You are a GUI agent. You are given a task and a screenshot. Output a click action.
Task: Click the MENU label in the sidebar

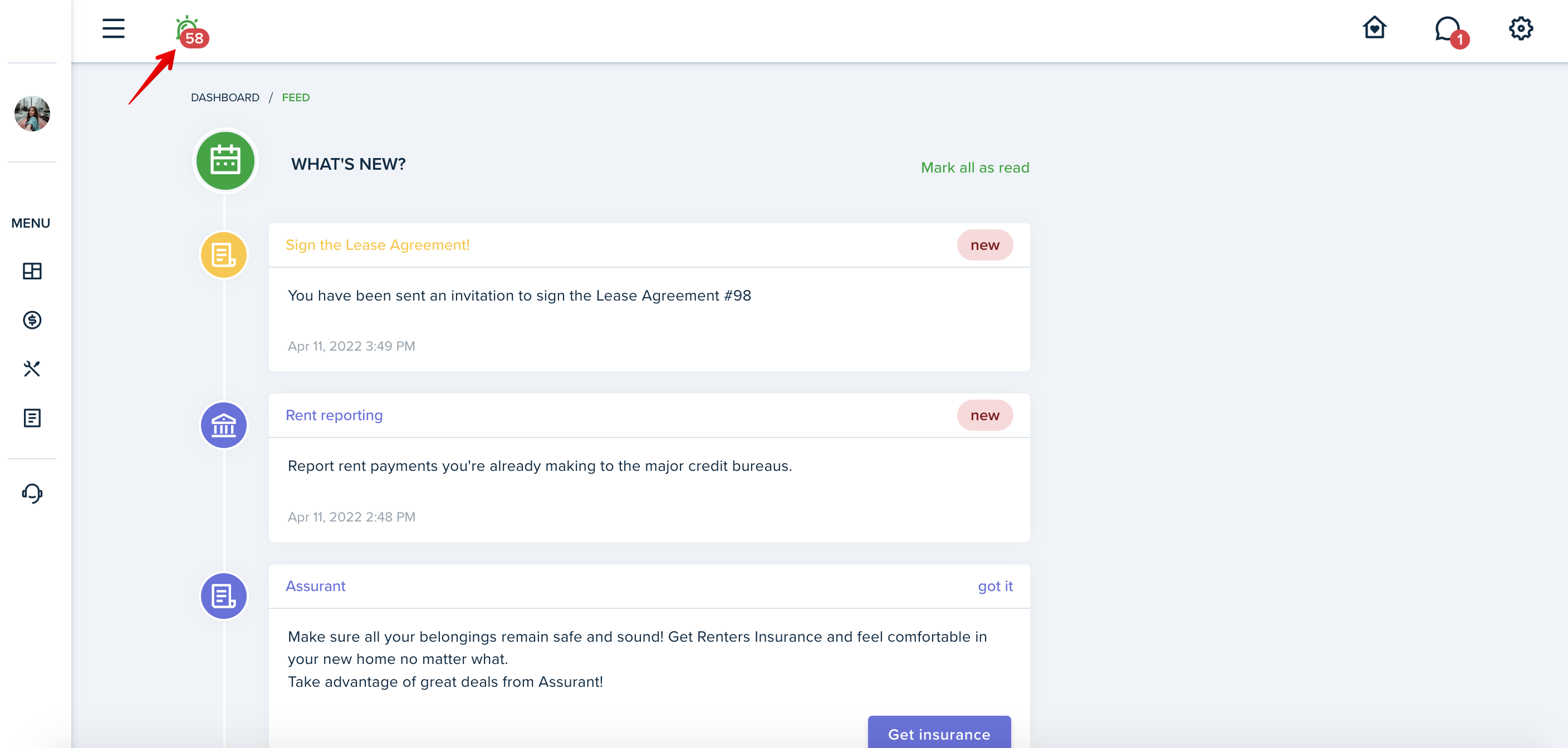pyautogui.click(x=31, y=223)
